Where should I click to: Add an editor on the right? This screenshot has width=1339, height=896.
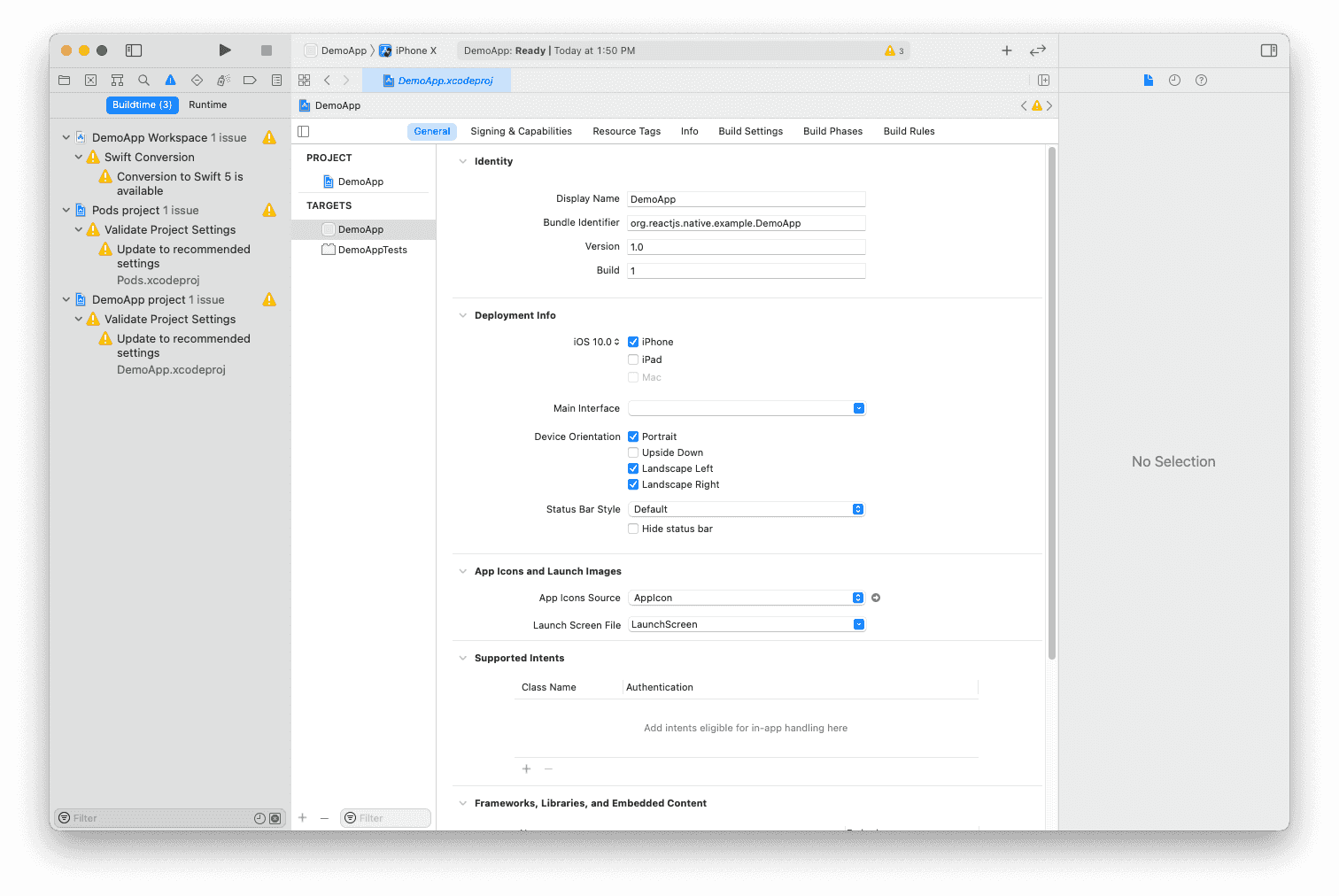[x=1044, y=80]
